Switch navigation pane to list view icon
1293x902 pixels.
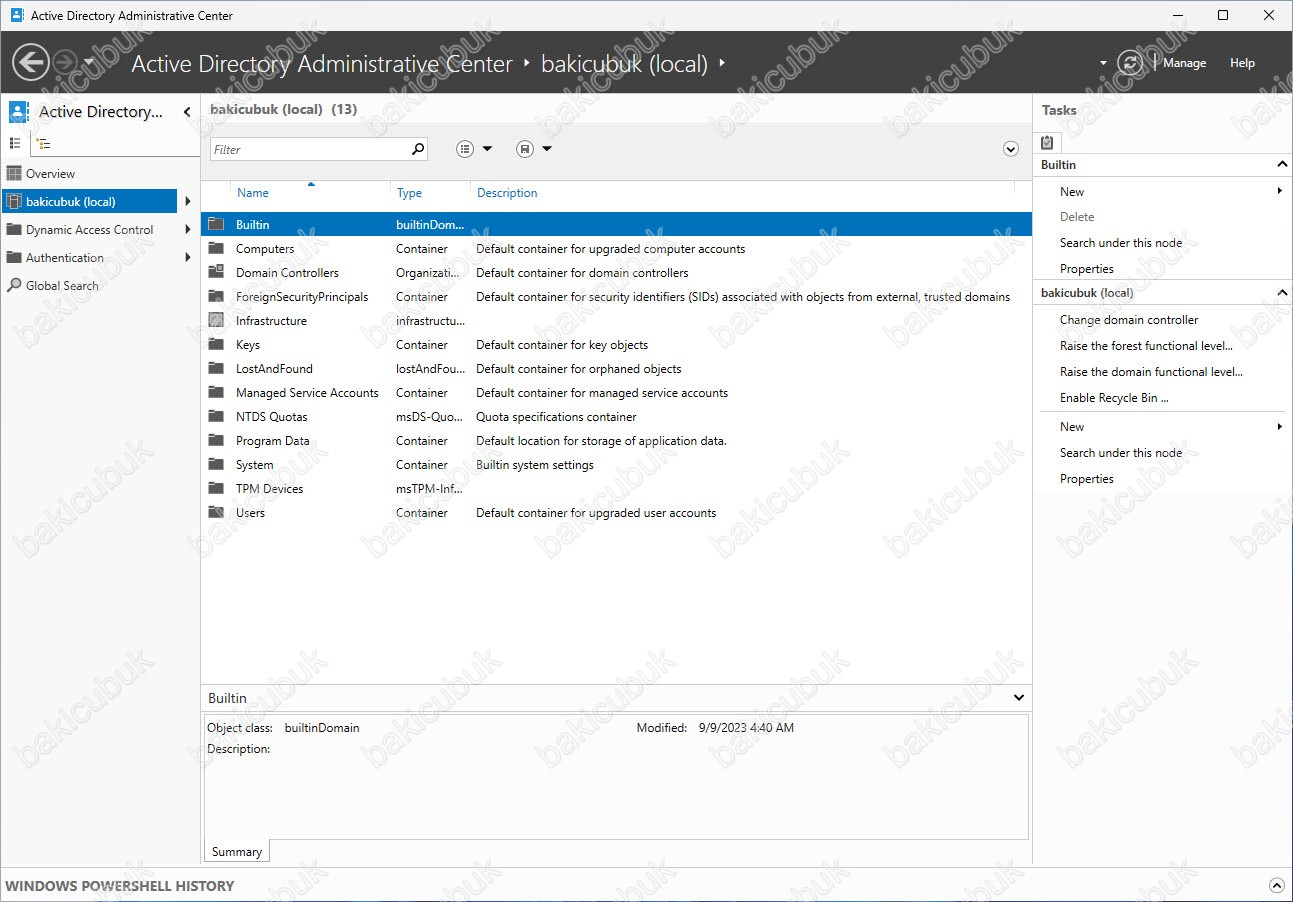pos(15,144)
